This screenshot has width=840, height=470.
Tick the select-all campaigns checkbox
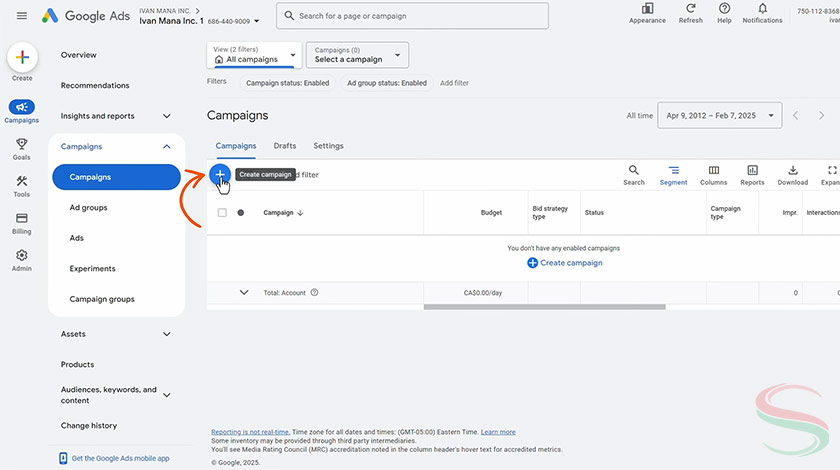click(222, 213)
